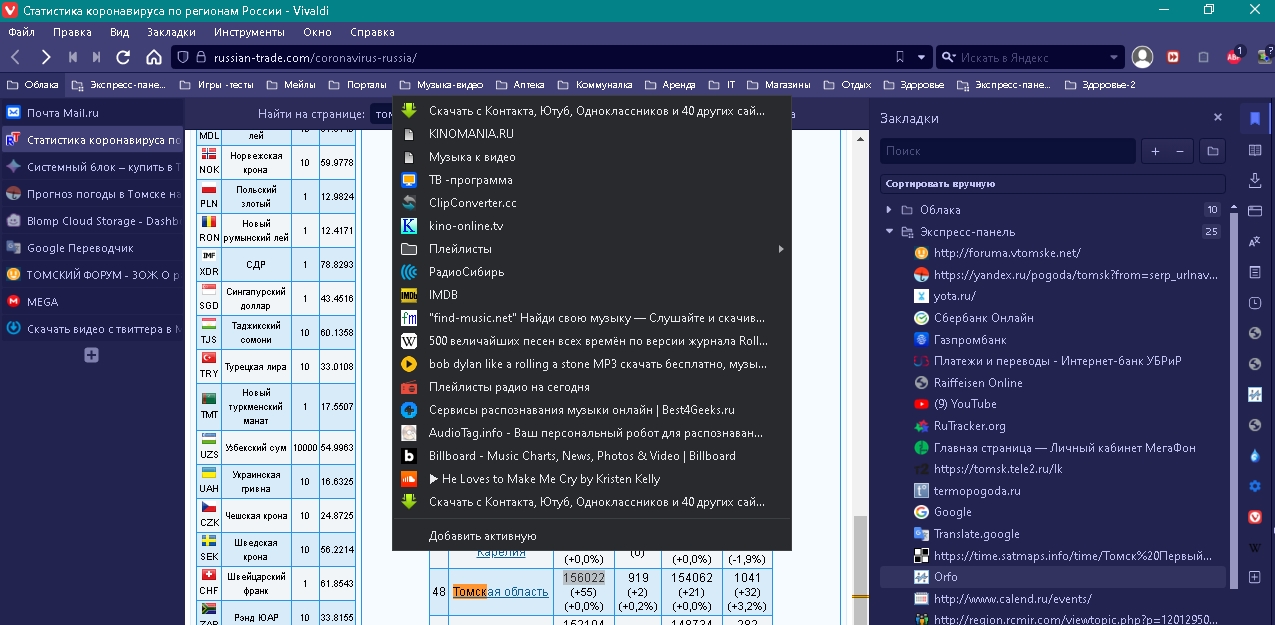
Task: Remove selected bookmark with minus button
Action: tap(1179, 151)
